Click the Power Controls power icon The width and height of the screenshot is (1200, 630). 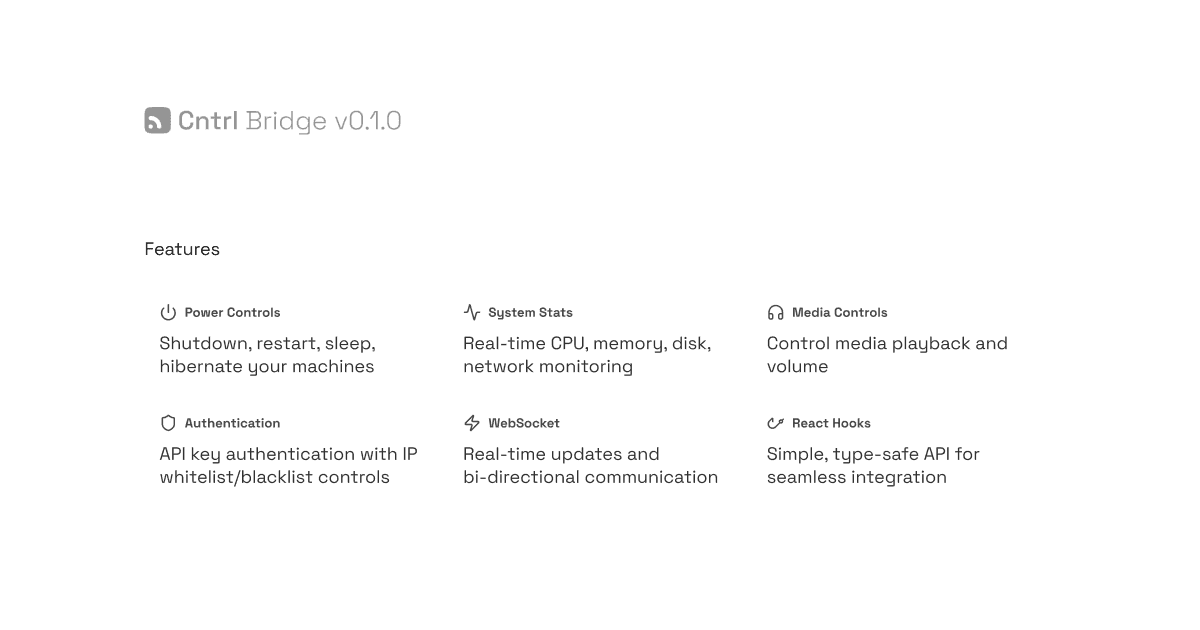168,313
